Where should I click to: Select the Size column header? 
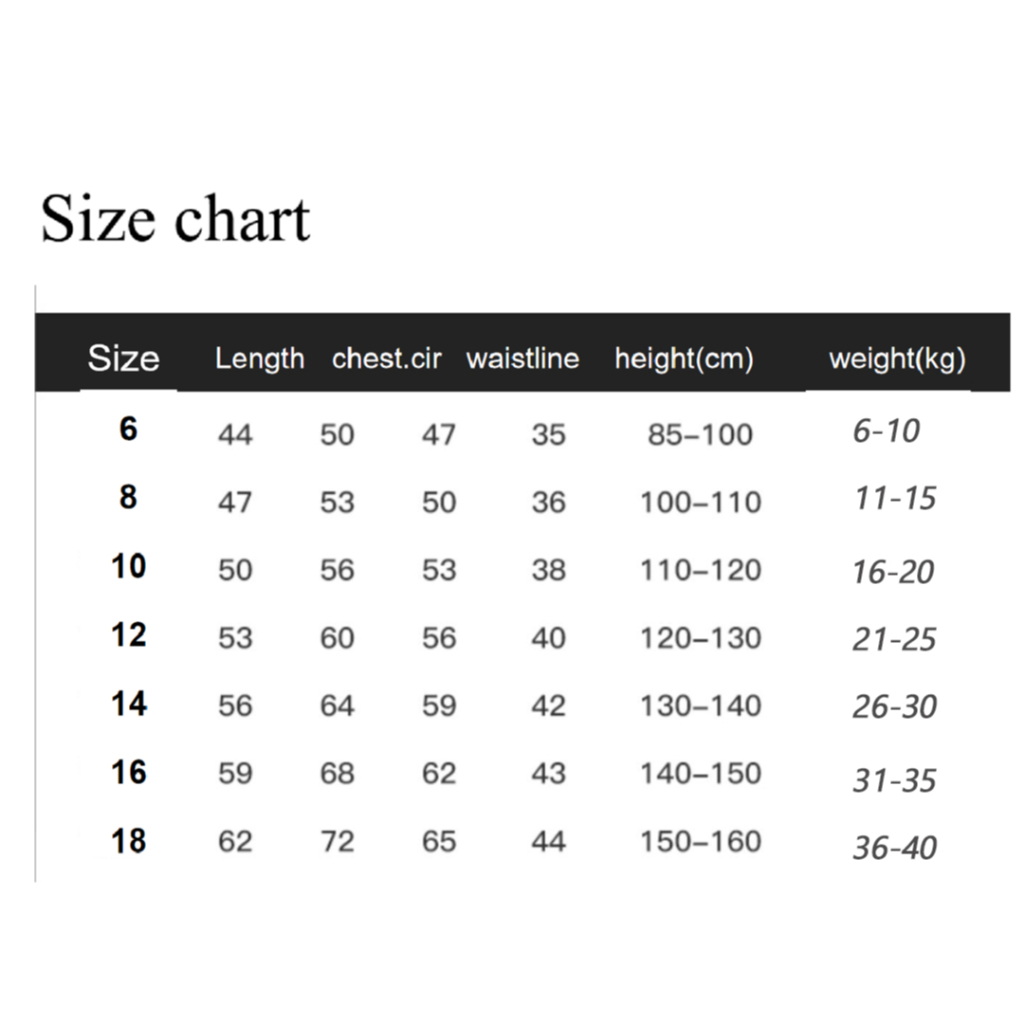point(123,358)
